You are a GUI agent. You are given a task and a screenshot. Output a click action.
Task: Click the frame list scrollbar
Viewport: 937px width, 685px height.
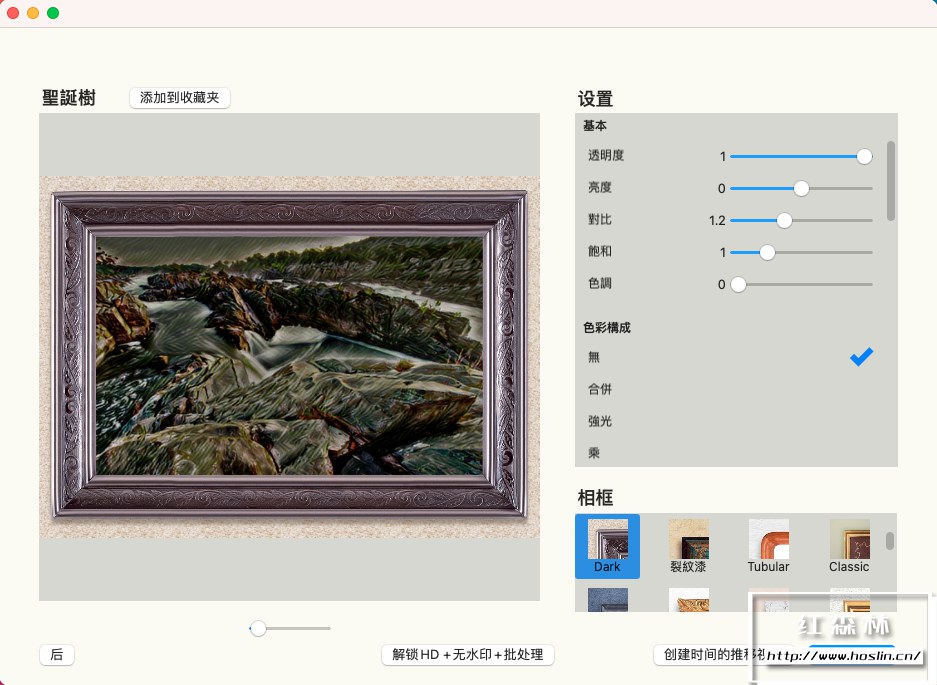(890, 541)
